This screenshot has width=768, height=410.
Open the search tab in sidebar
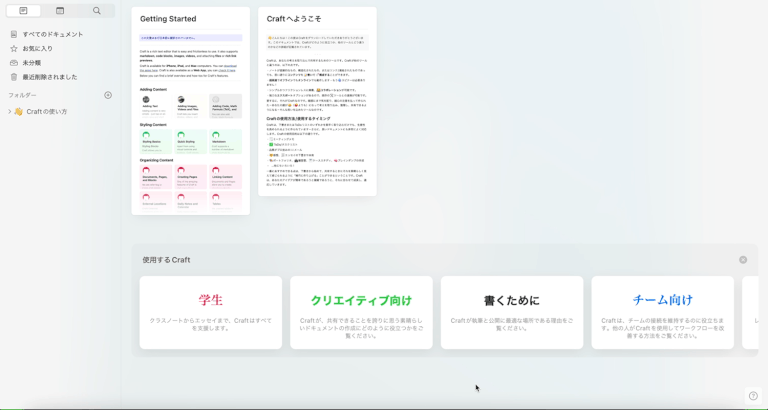click(97, 11)
